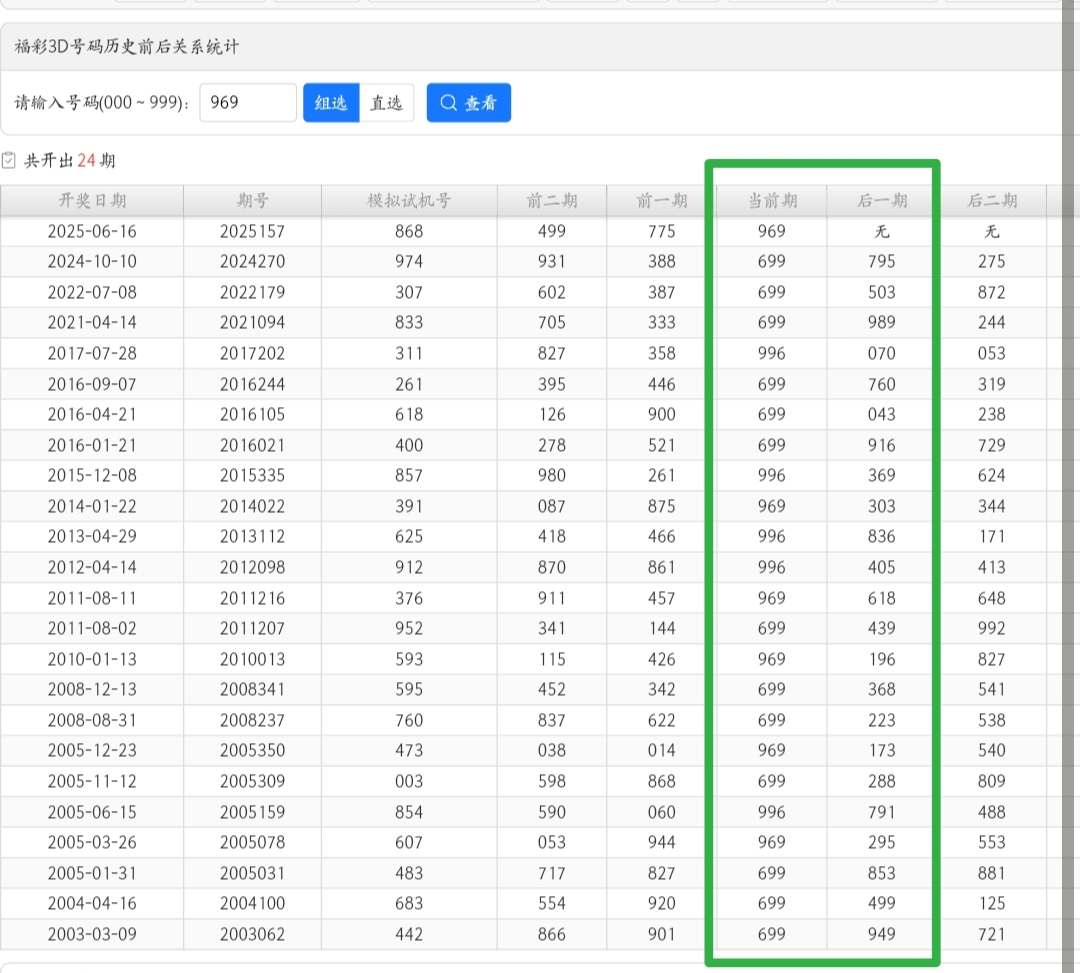Switch to the 直选 mode toggle

coord(386,103)
